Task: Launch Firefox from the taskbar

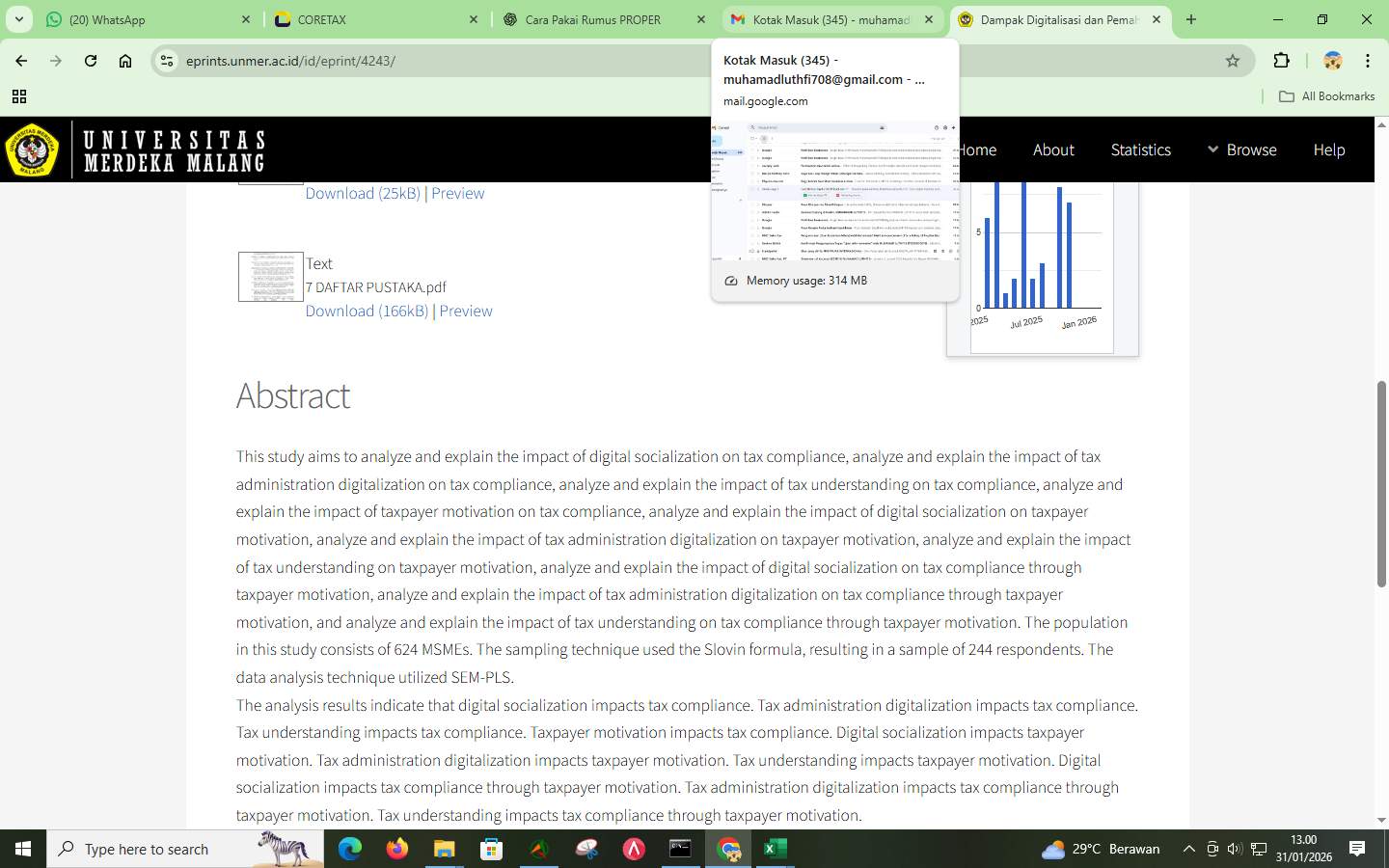Action: (x=395, y=849)
